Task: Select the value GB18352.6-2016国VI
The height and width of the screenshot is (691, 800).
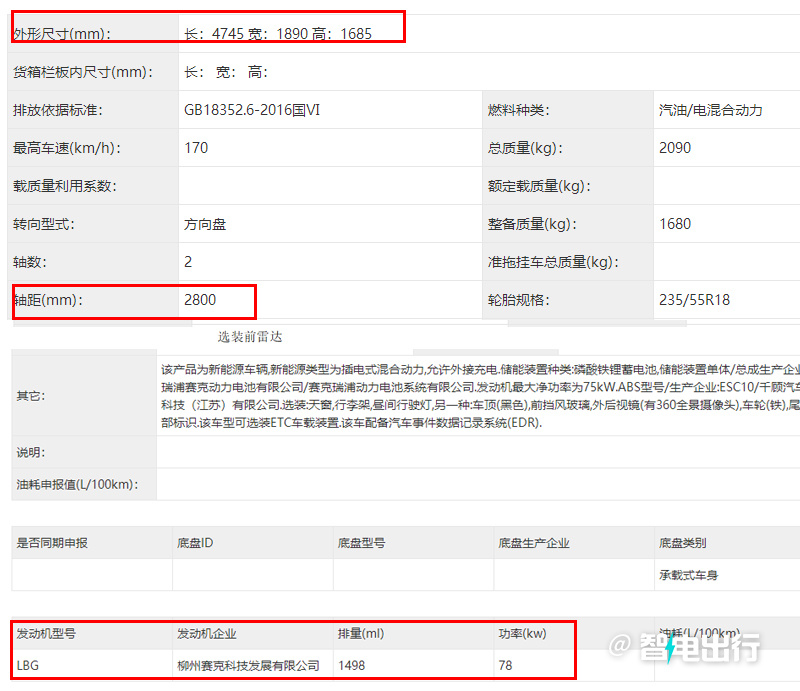Action: click(x=252, y=110)
